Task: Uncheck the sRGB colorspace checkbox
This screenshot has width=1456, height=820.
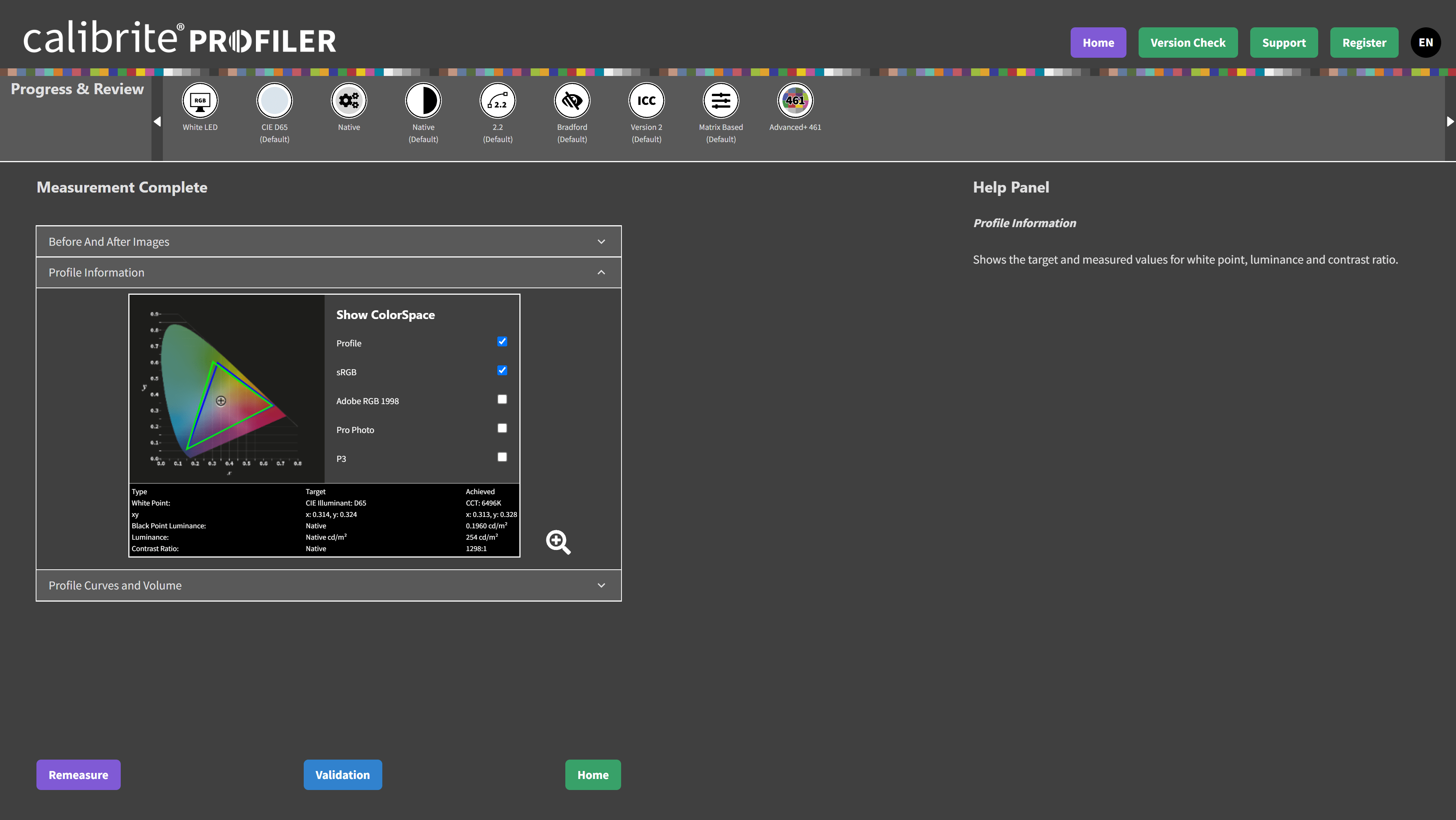Action: [502, 370]
